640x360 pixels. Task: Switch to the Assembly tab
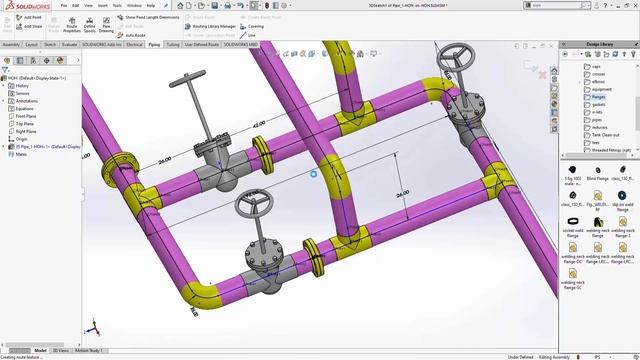tap(11, 44)
